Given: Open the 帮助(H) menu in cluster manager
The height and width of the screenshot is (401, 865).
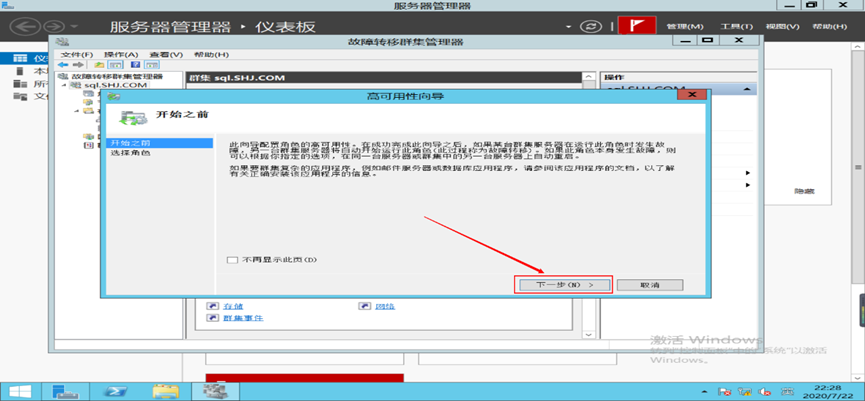Looking at the screenshot, I should 211,55.
